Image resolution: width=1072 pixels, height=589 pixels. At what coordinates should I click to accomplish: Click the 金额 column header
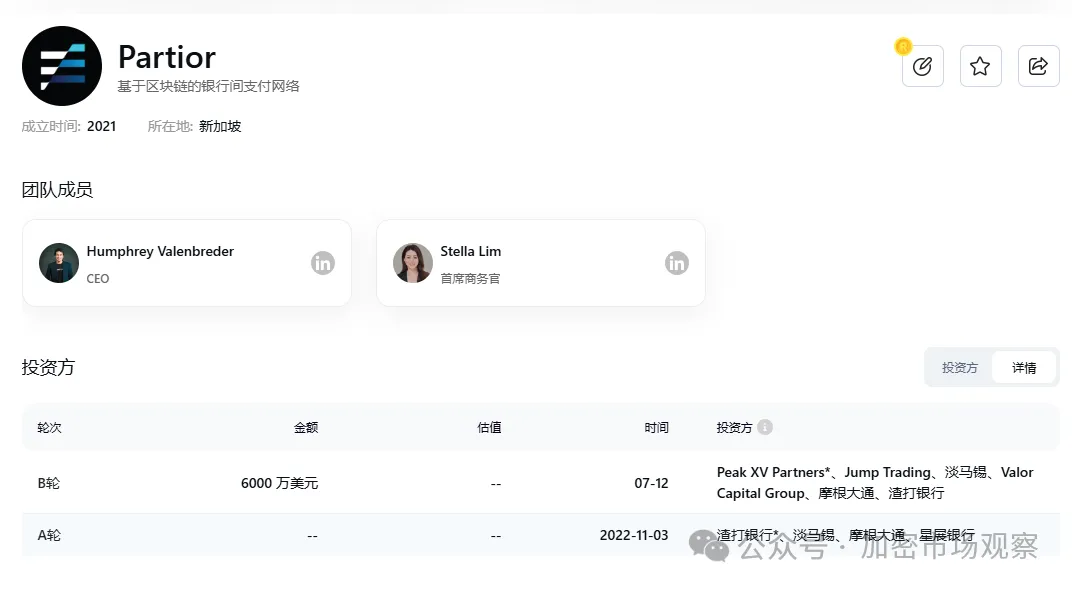click(305, 427)
